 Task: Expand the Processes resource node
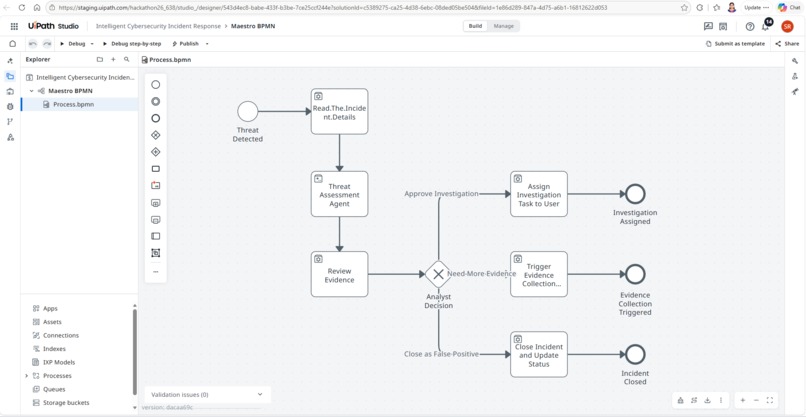(x=27, y=376)
